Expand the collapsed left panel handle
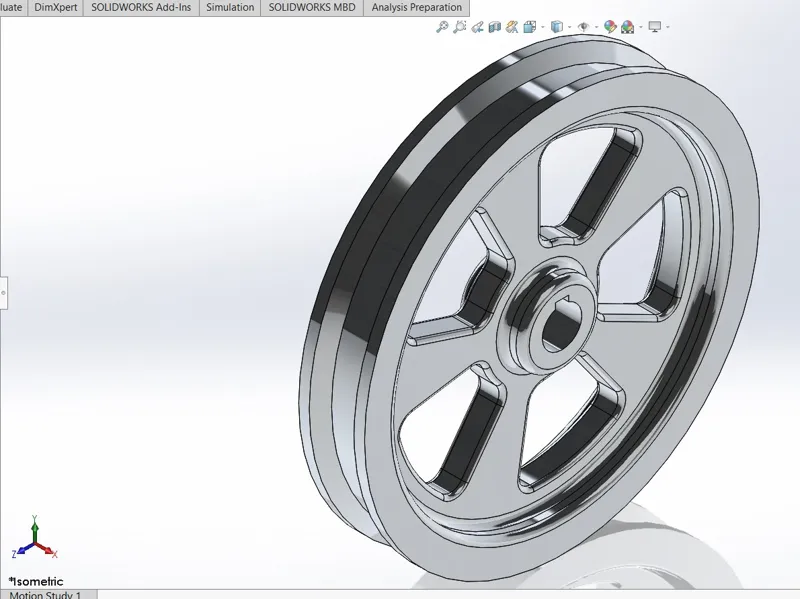This screenshot has height=599, width=800. pos(4,293)
